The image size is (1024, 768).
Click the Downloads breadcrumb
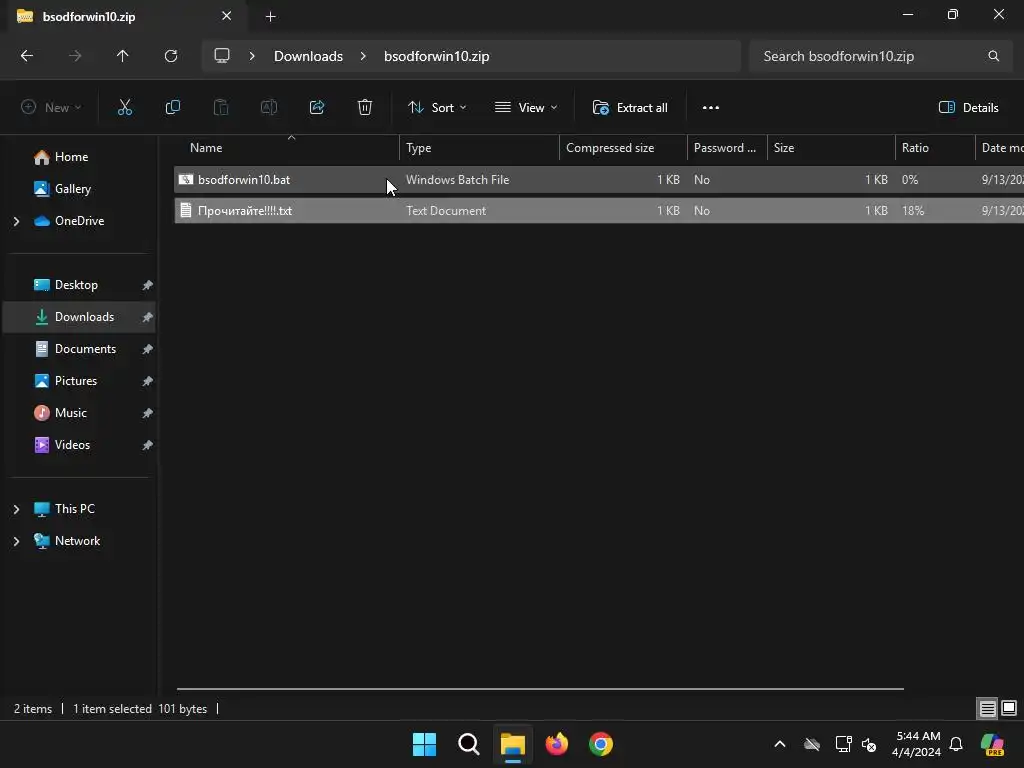pyautogui.click(x=308, y=56)
